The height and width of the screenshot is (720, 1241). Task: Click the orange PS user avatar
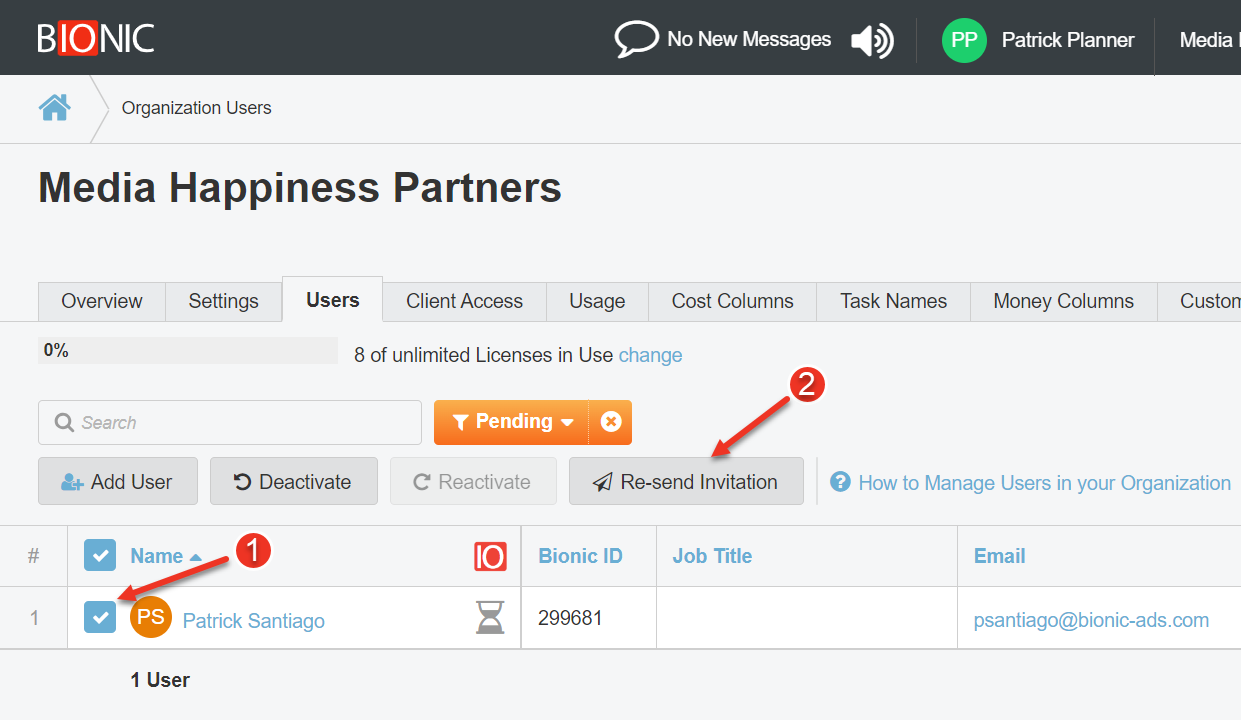pyautogui.click(x=150, y=618)
